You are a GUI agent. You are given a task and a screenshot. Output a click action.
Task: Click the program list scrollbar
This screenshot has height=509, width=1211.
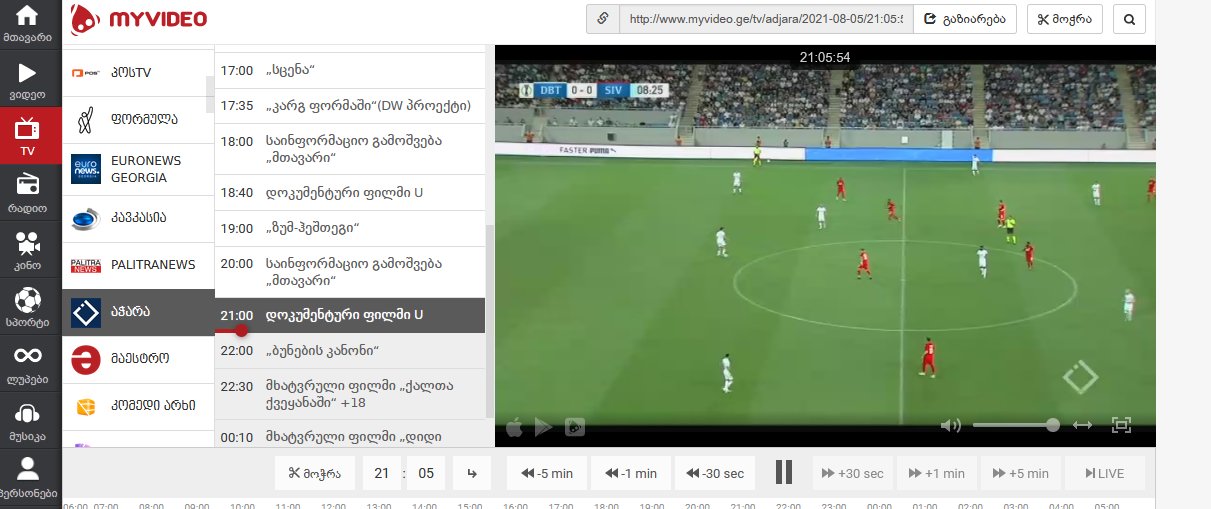pyautogui.click(x=489, y=320)
